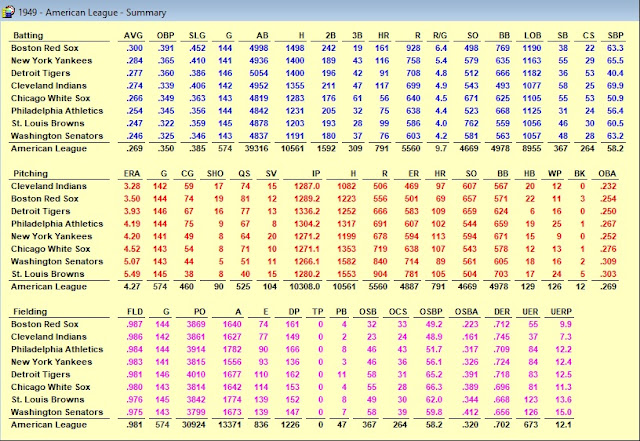Image resolution: width=640 pixels, height=441 pixels.
Task: Select Chicago White Sox in Batting table
Action: point(50,98)
